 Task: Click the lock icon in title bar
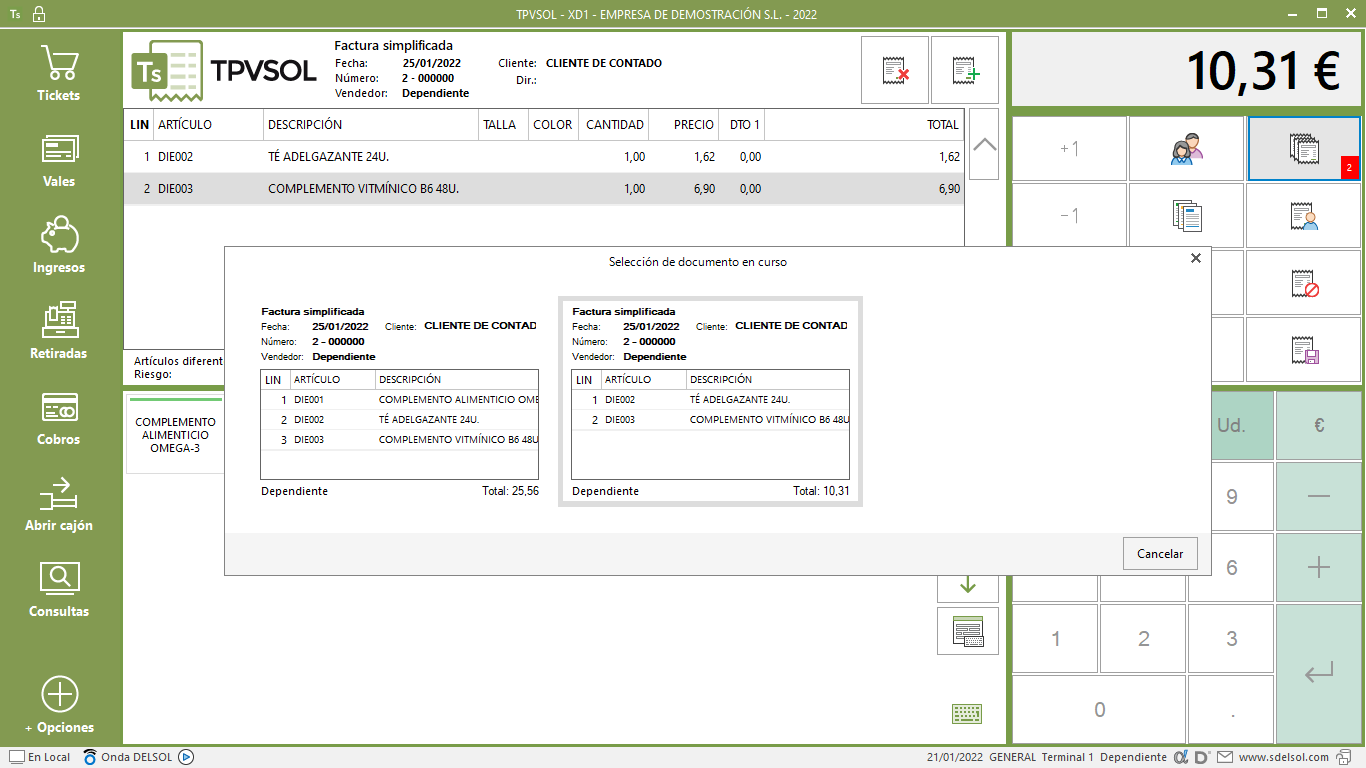(x=39, y=14)
